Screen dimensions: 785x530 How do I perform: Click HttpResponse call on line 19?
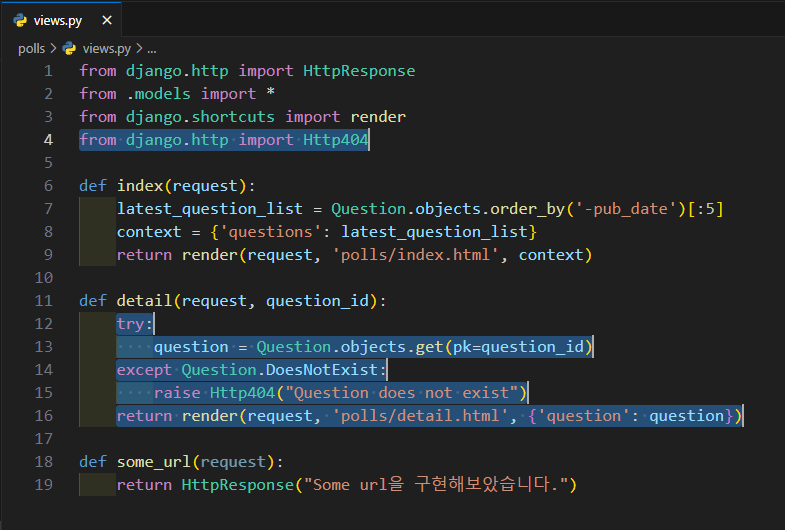tap(237, 485)
